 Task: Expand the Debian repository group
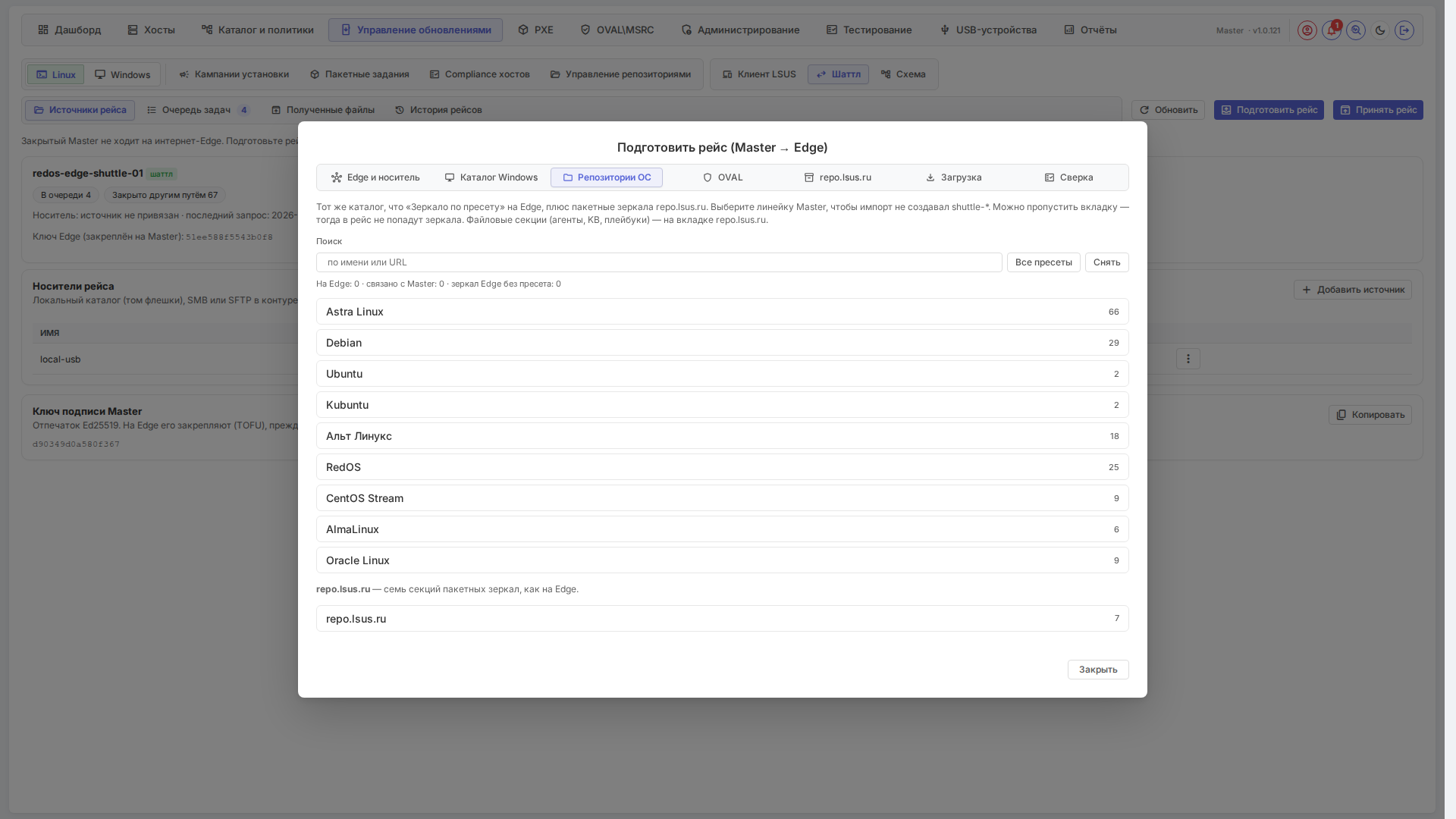pos(722,343)
